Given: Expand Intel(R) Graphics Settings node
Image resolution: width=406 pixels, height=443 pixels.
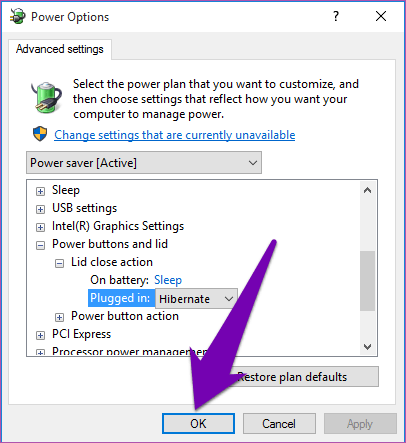Looking at the screenshot, I should click(x=40, y=227).
